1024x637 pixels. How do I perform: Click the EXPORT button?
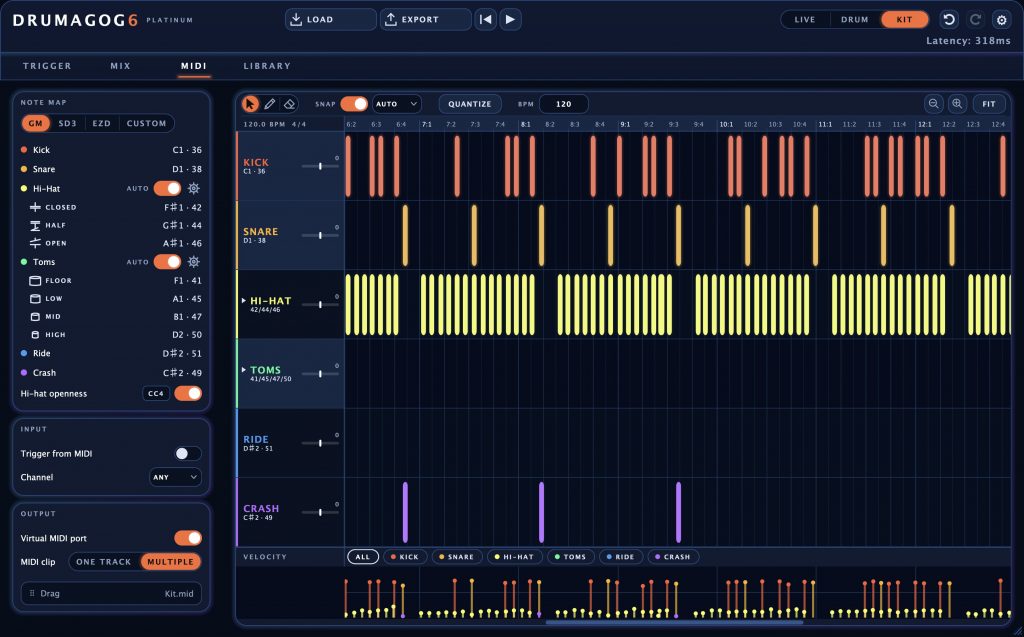pos(425,20)
